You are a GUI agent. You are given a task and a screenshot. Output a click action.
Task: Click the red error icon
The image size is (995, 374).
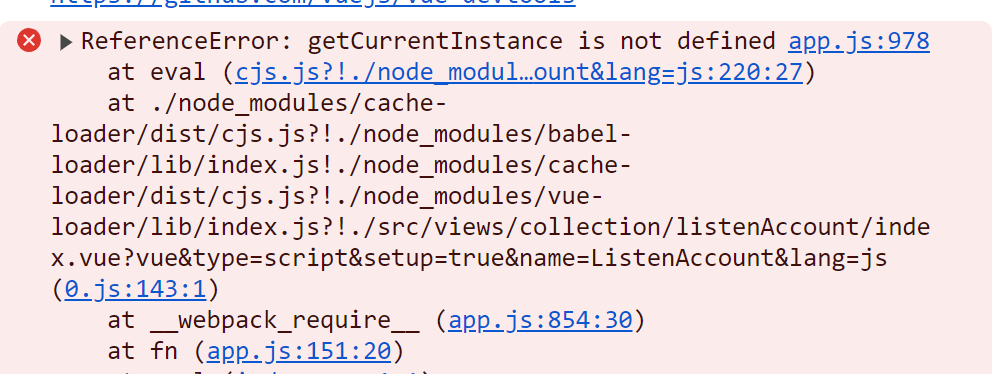(29, 41)
